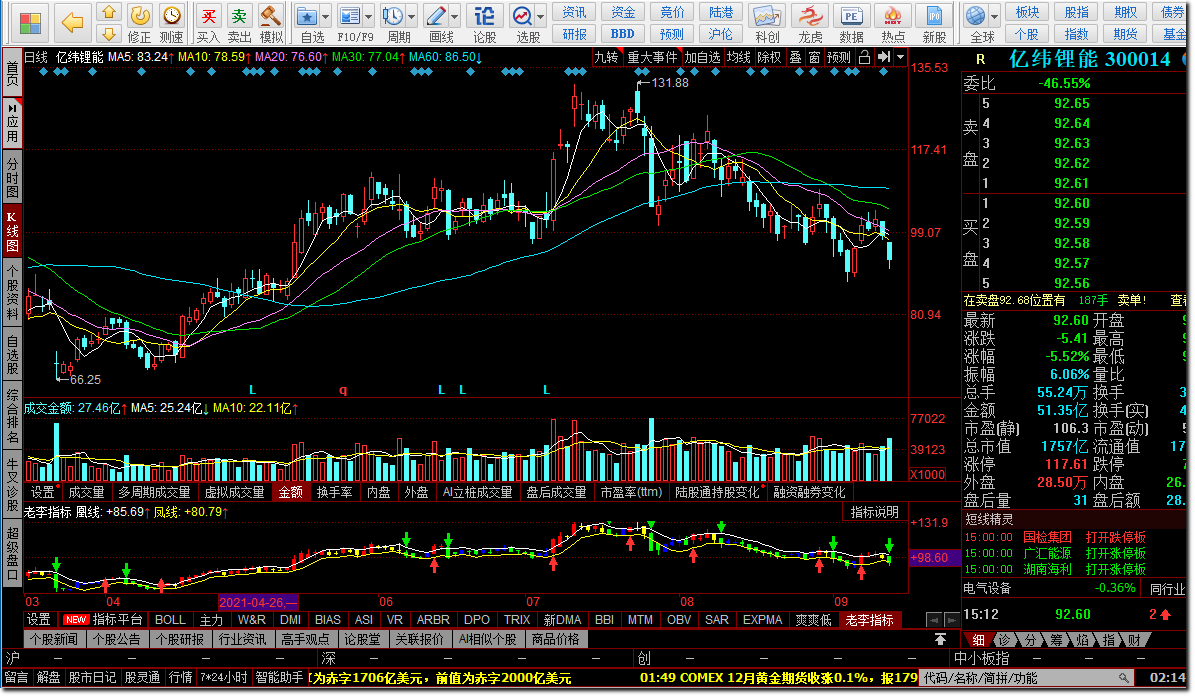Click the up arrow navigation icon
This screenshot has width=1195, height=696.
110,12
